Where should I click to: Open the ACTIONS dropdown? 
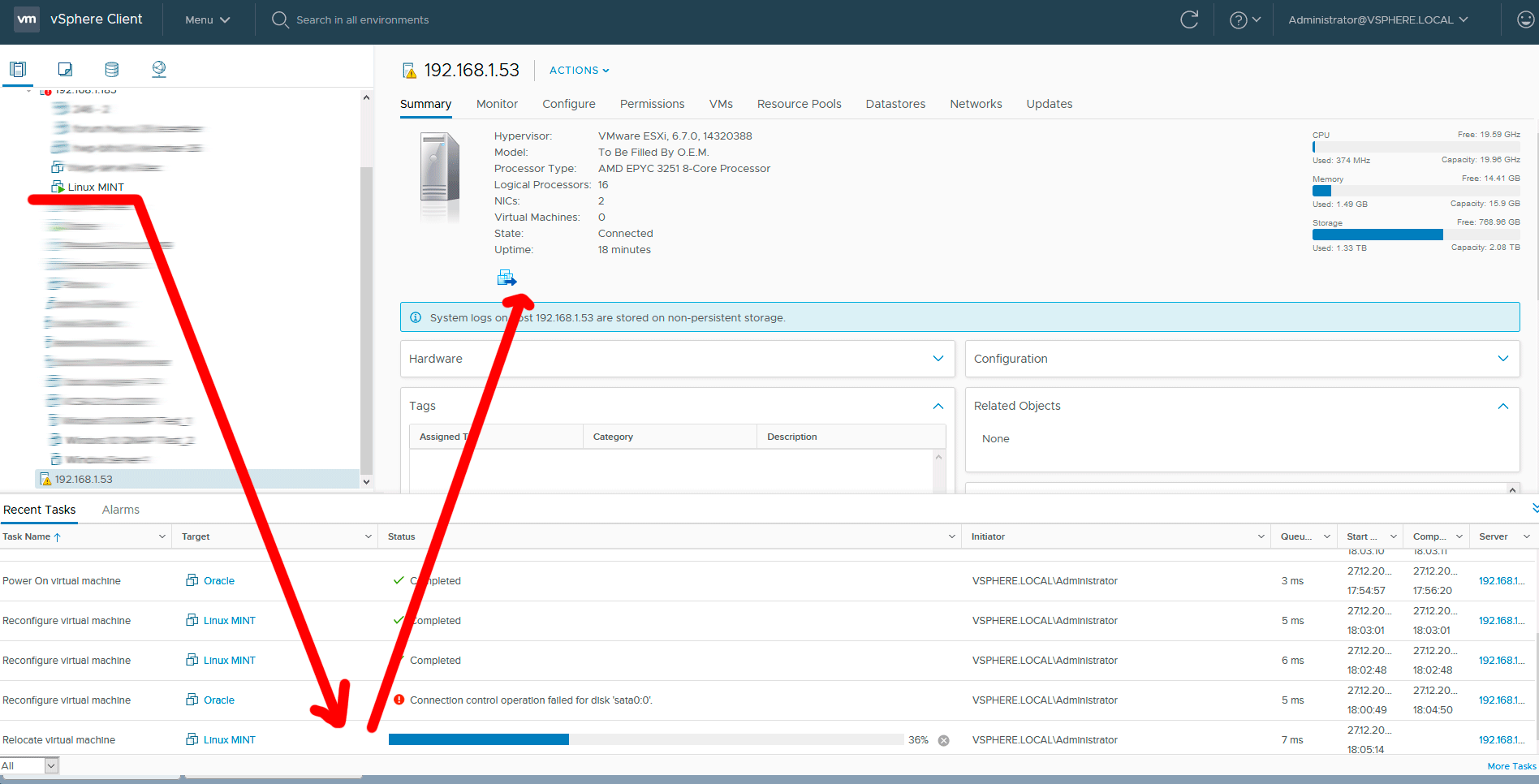pos(579,71)
